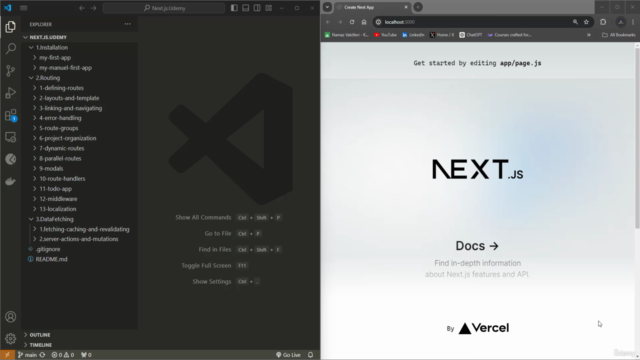Viewport: 640px width, 360px height.
Task: Expand my-first-app folder
Action: coord(79,58)
